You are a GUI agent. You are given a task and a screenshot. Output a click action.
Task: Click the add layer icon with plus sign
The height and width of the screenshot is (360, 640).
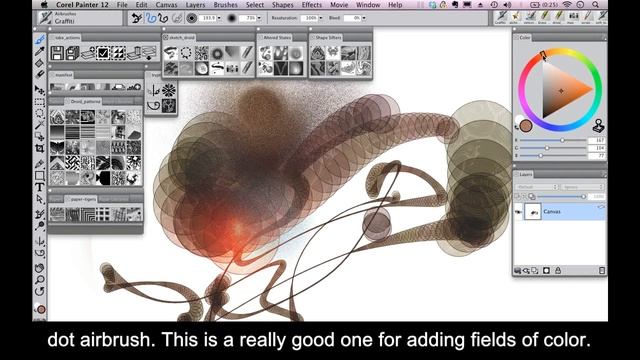(88, 53)
